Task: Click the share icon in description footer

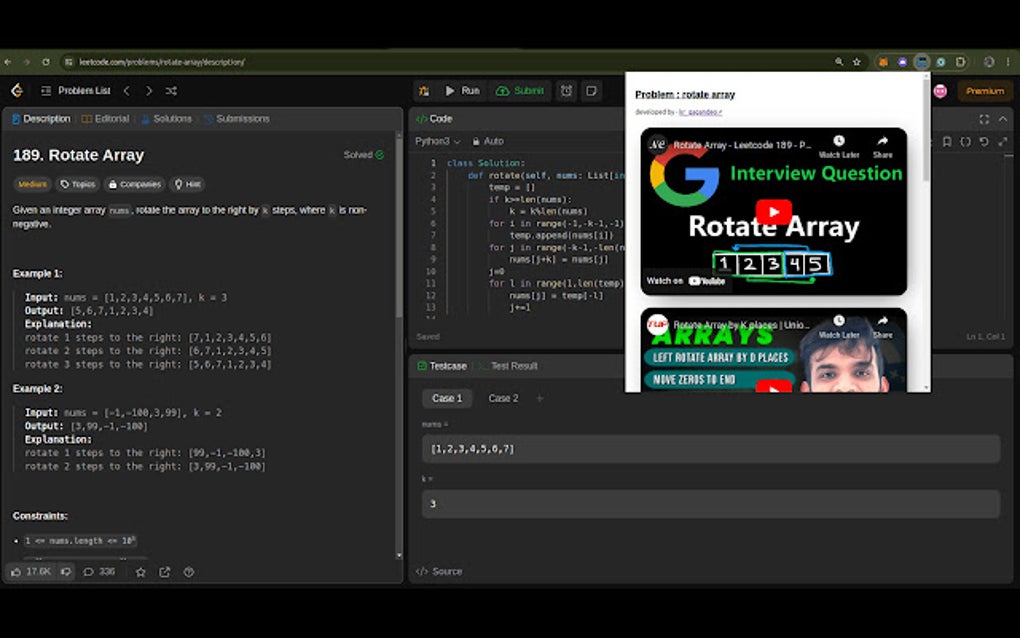Action: (164, 572)
